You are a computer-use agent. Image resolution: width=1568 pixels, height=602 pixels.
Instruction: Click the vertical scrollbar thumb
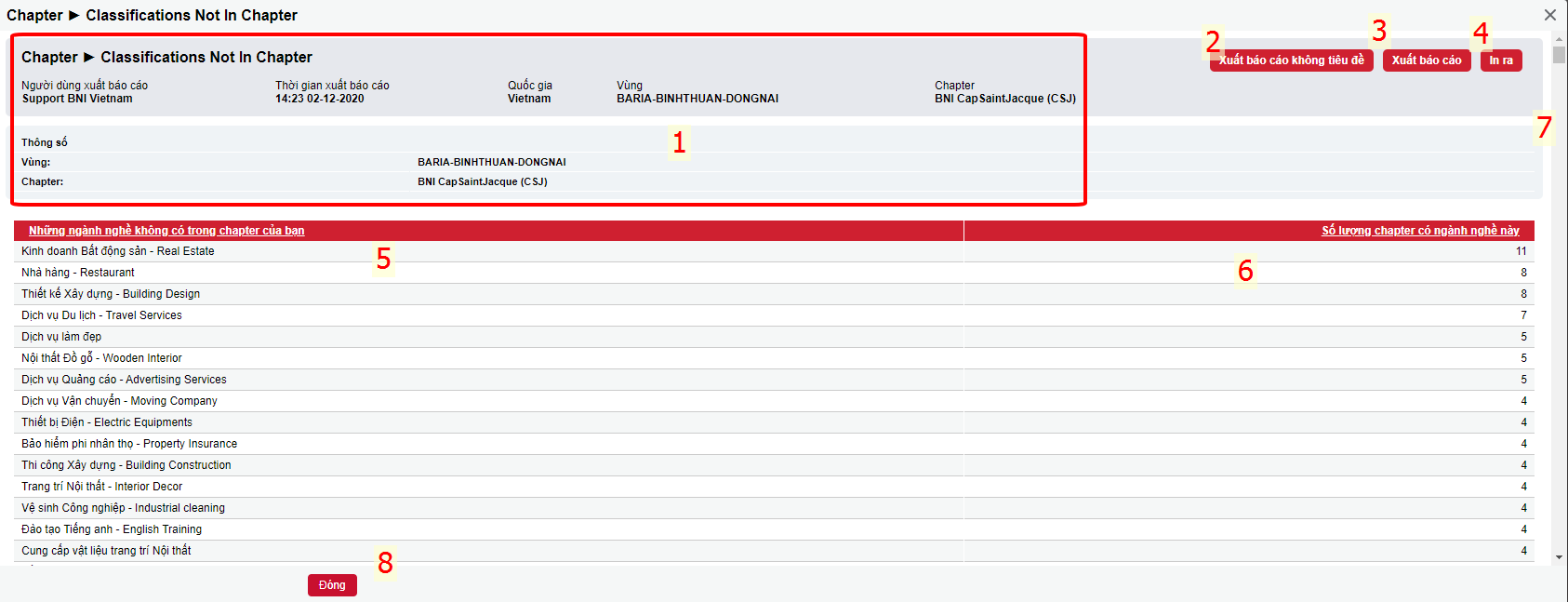point(1559,54)
